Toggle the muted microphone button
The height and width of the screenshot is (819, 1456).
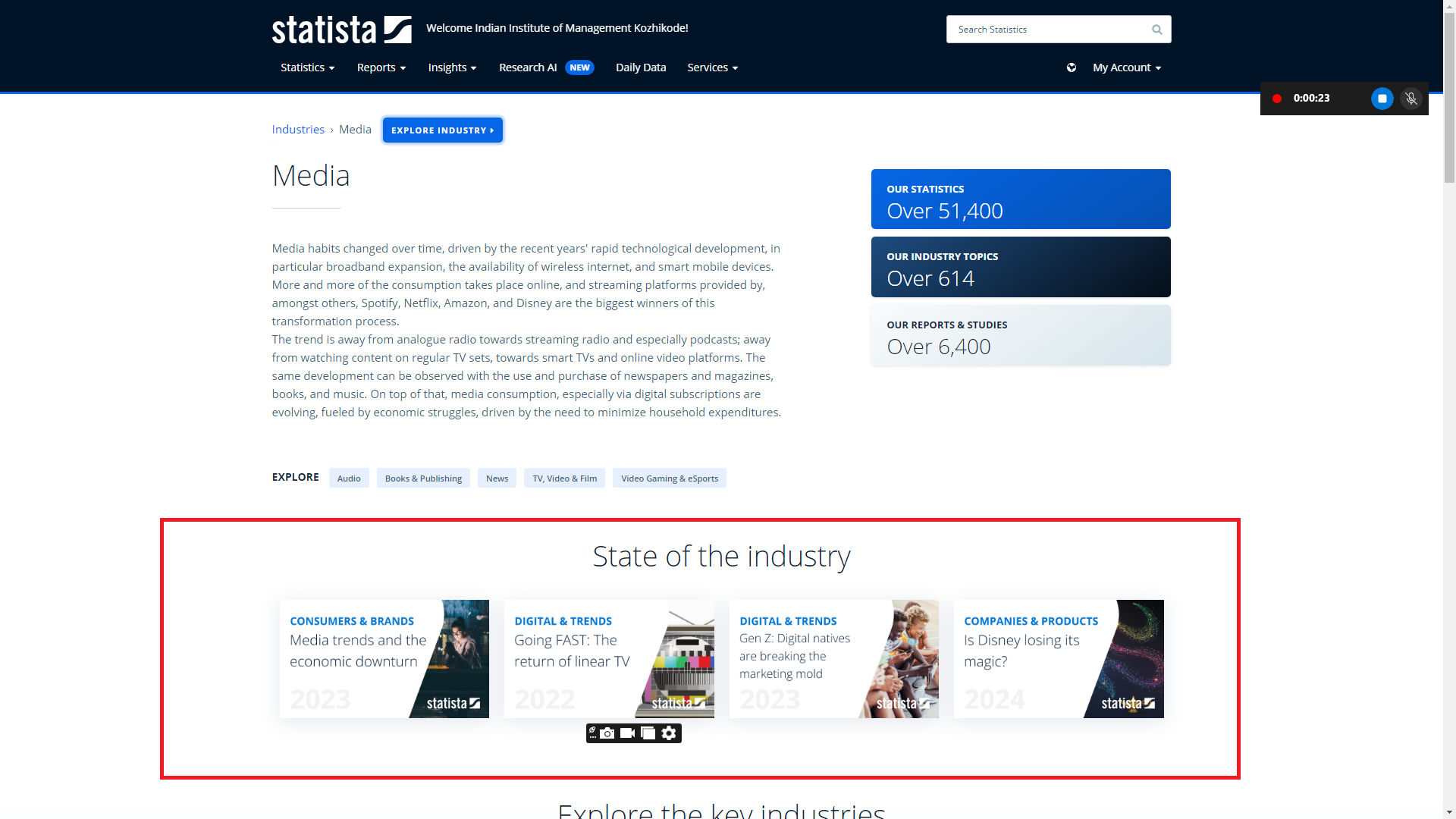(x=1411, y=99)
